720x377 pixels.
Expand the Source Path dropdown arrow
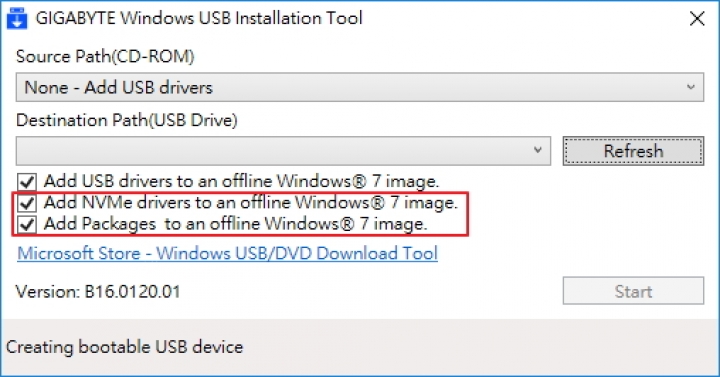(691, 87)
